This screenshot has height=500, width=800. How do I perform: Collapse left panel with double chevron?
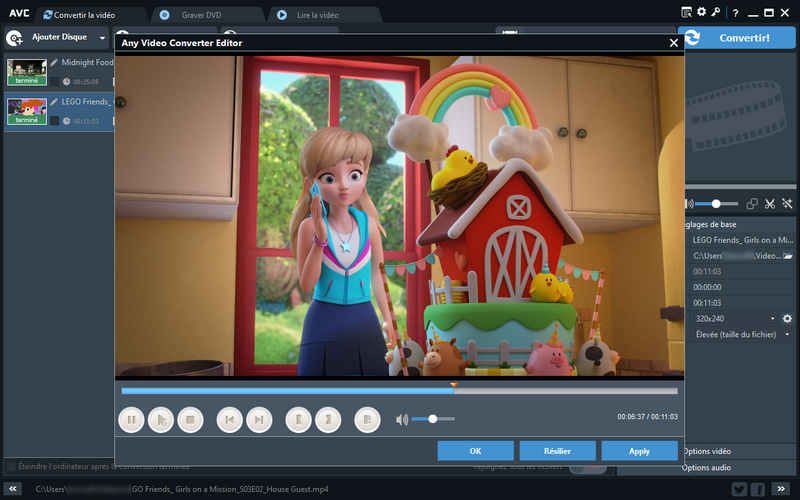pyautogui.click(x=13, y=489)
